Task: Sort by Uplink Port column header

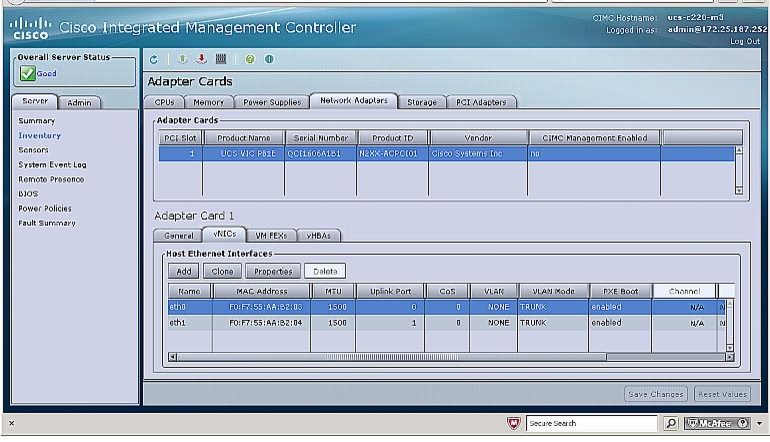Action: 390,291
